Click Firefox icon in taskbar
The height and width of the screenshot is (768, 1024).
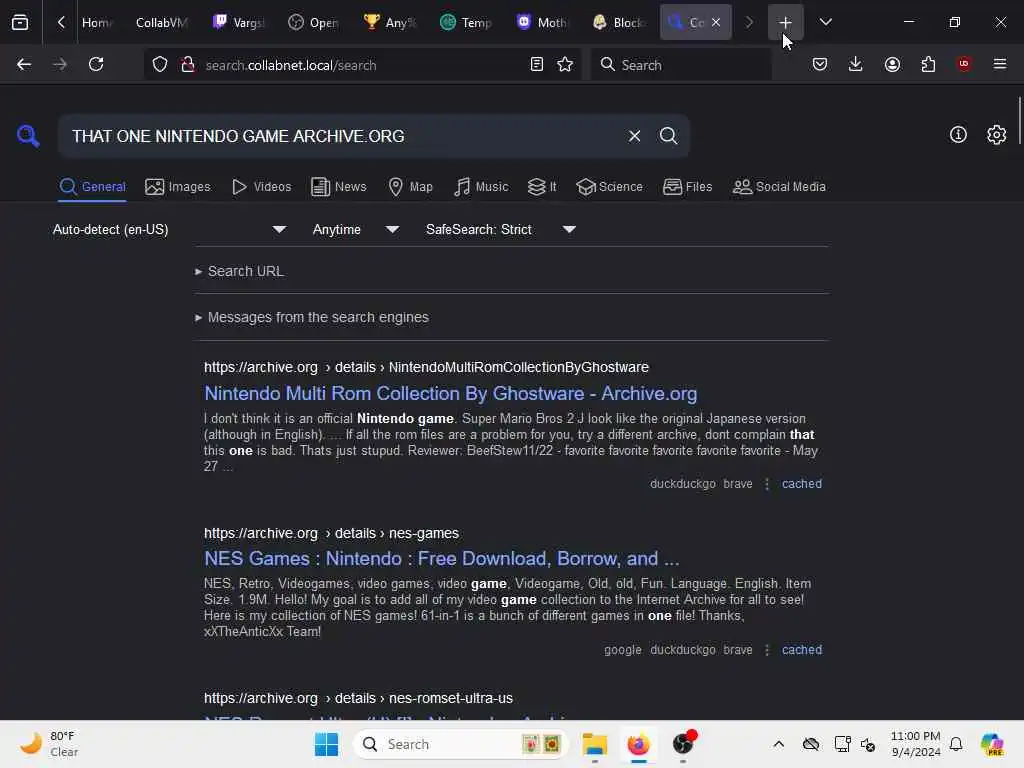(x=638, y=744)
